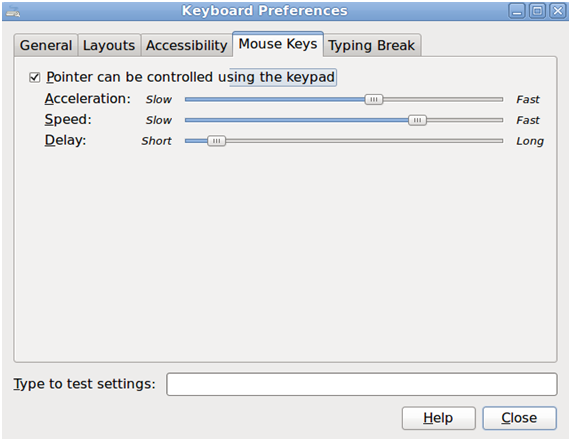Click the Acceleration slider handle
Viewport: 571px width, 441px height.
coord(374,99)
